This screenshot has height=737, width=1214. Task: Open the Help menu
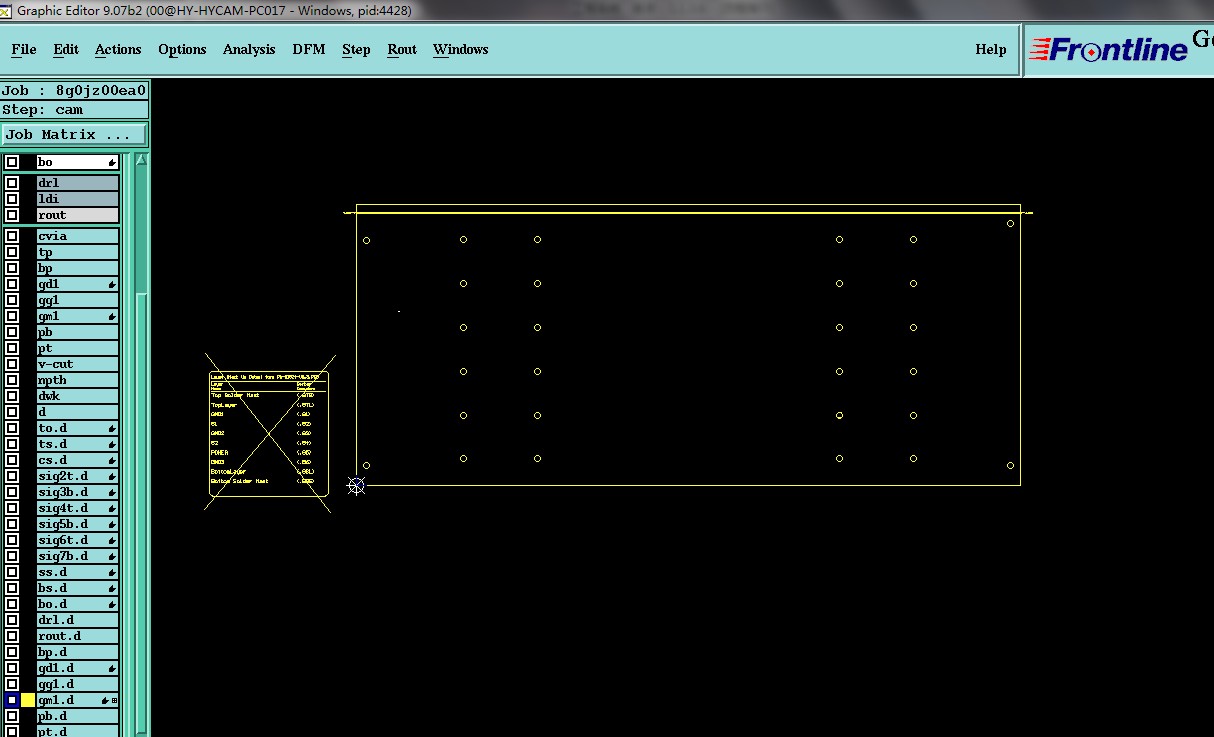tap(991, 49)
